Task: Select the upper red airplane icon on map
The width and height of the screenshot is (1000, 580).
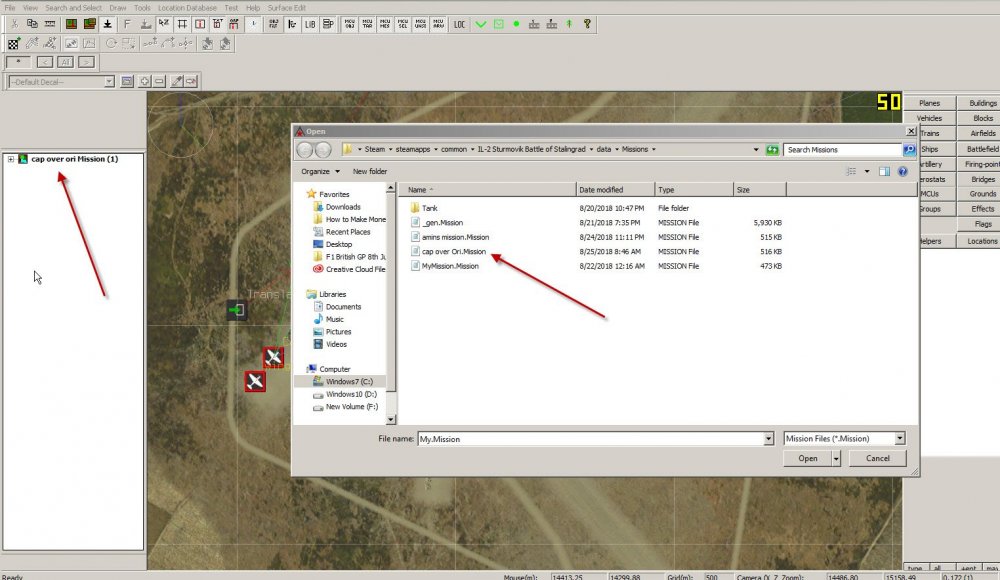Action: coord(273,357)
